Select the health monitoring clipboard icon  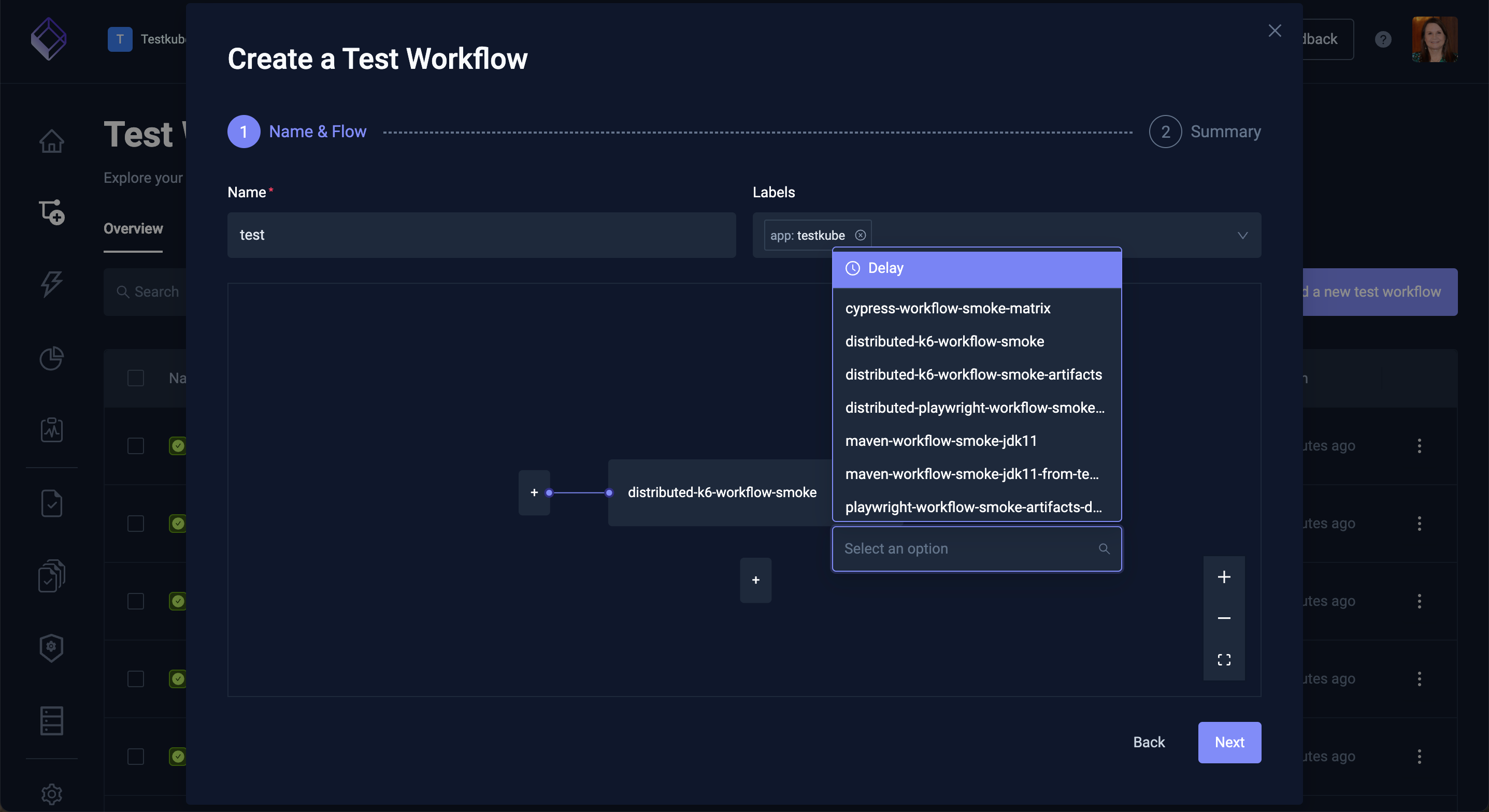[51, 430]
